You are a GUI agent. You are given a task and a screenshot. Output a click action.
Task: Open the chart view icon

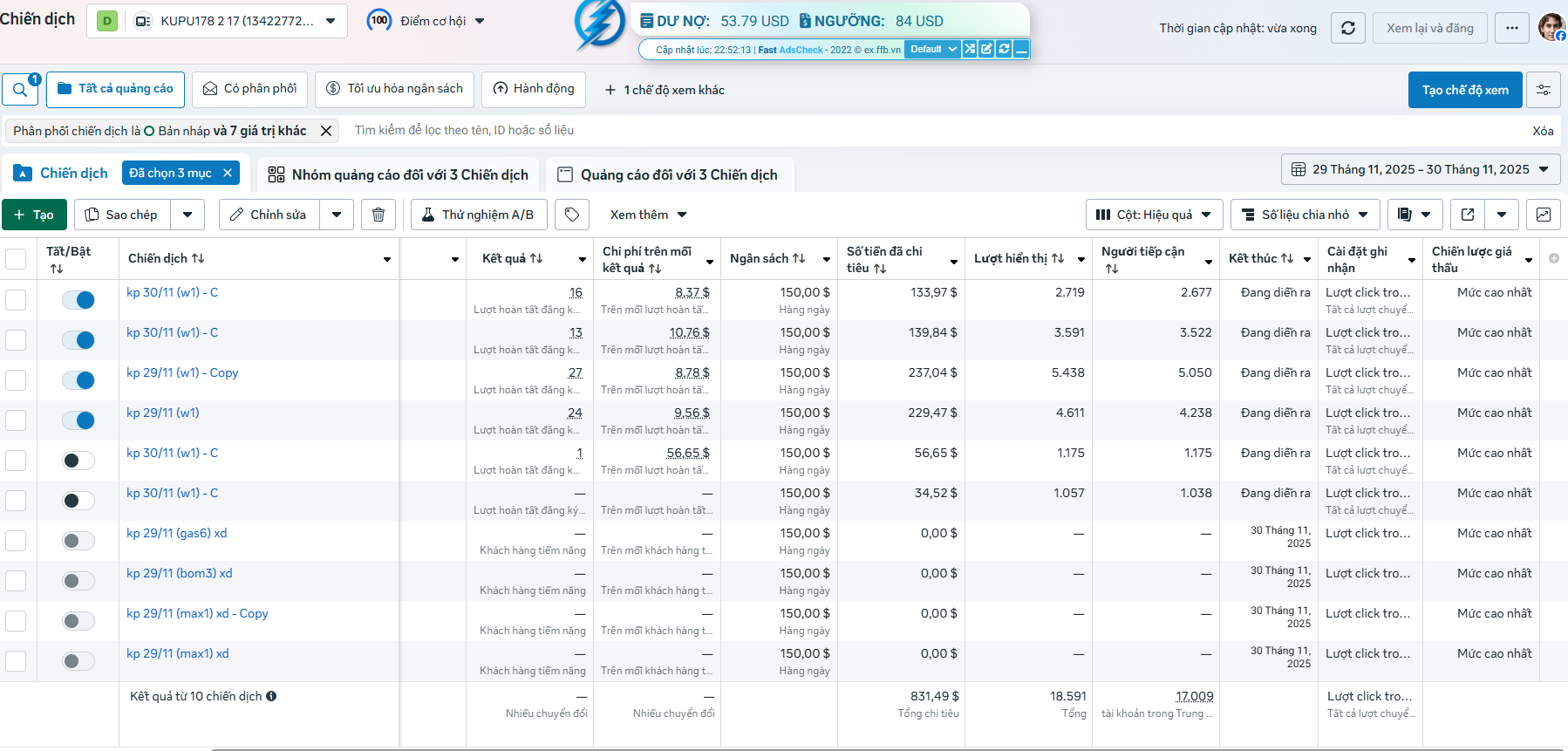[1543, 215]
